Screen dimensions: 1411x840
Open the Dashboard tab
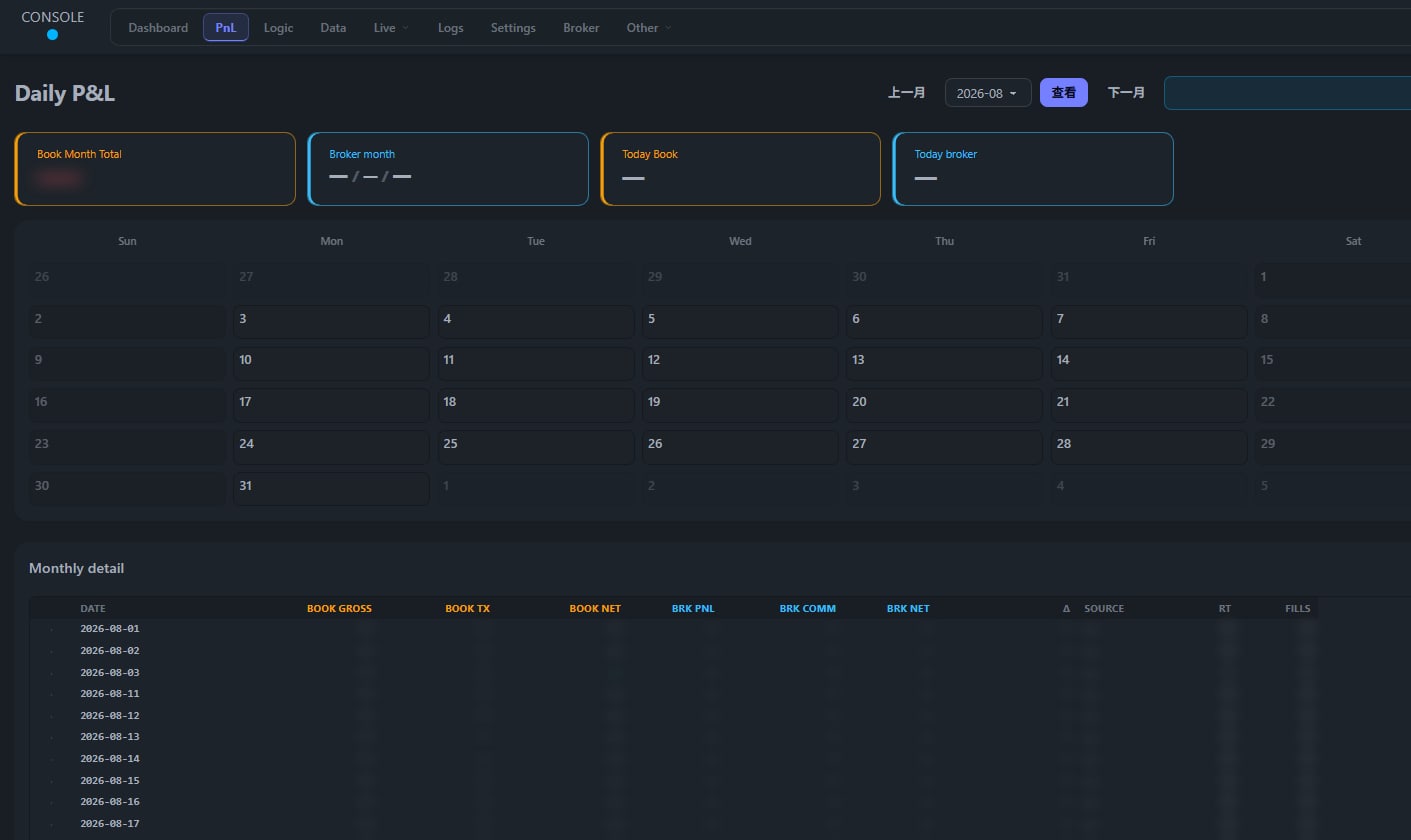[158, 28]
